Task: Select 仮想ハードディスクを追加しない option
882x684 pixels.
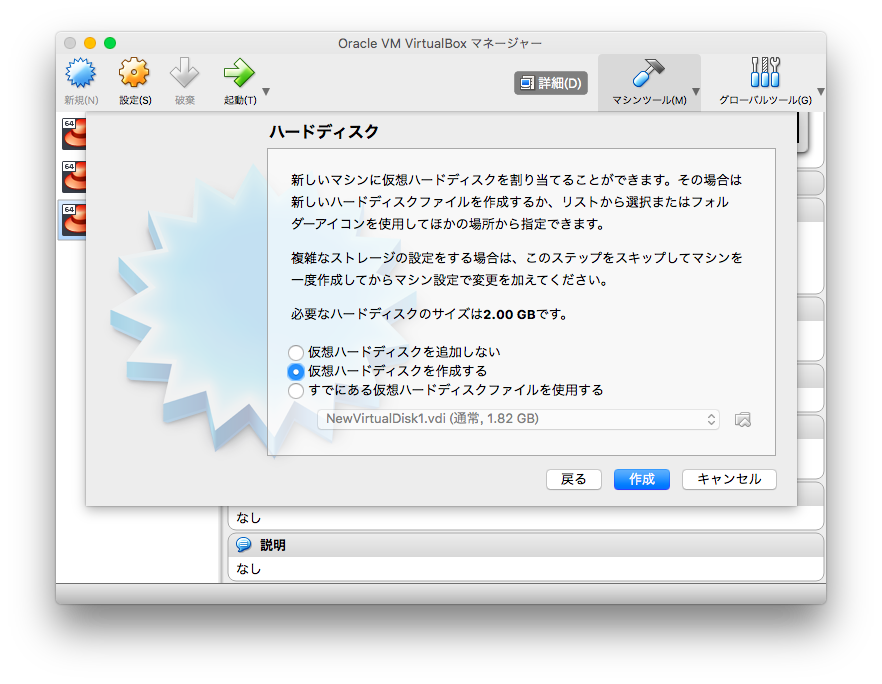Action: [296, 352]
